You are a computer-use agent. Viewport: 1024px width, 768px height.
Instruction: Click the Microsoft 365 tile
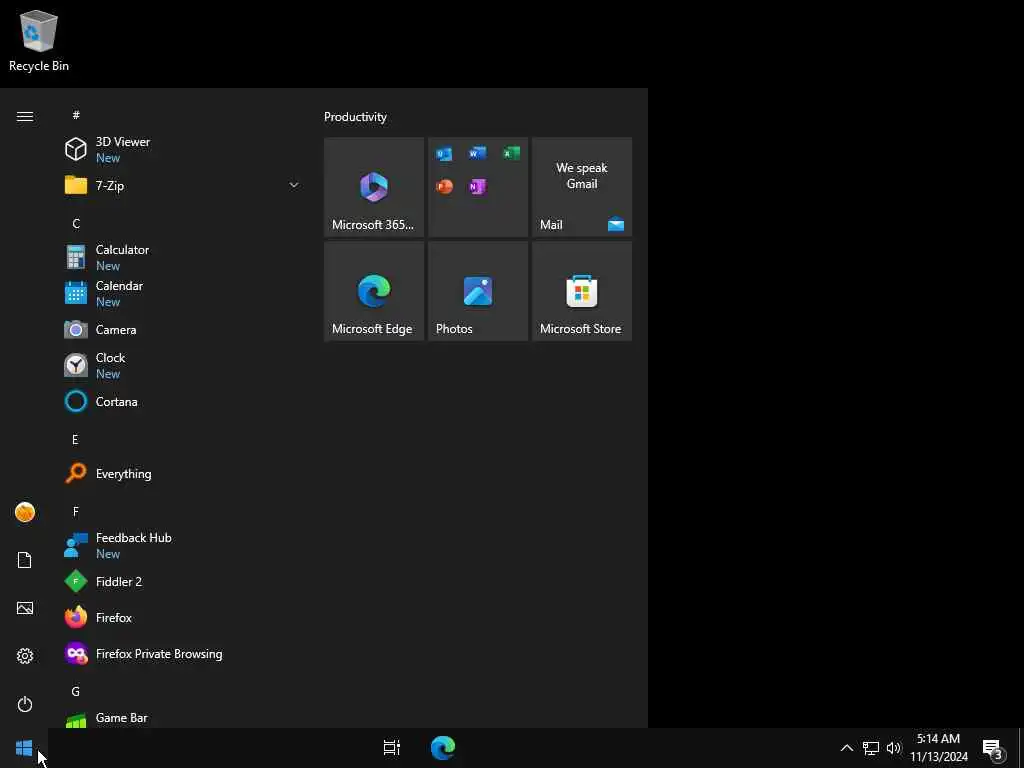(x=374, y=187)
